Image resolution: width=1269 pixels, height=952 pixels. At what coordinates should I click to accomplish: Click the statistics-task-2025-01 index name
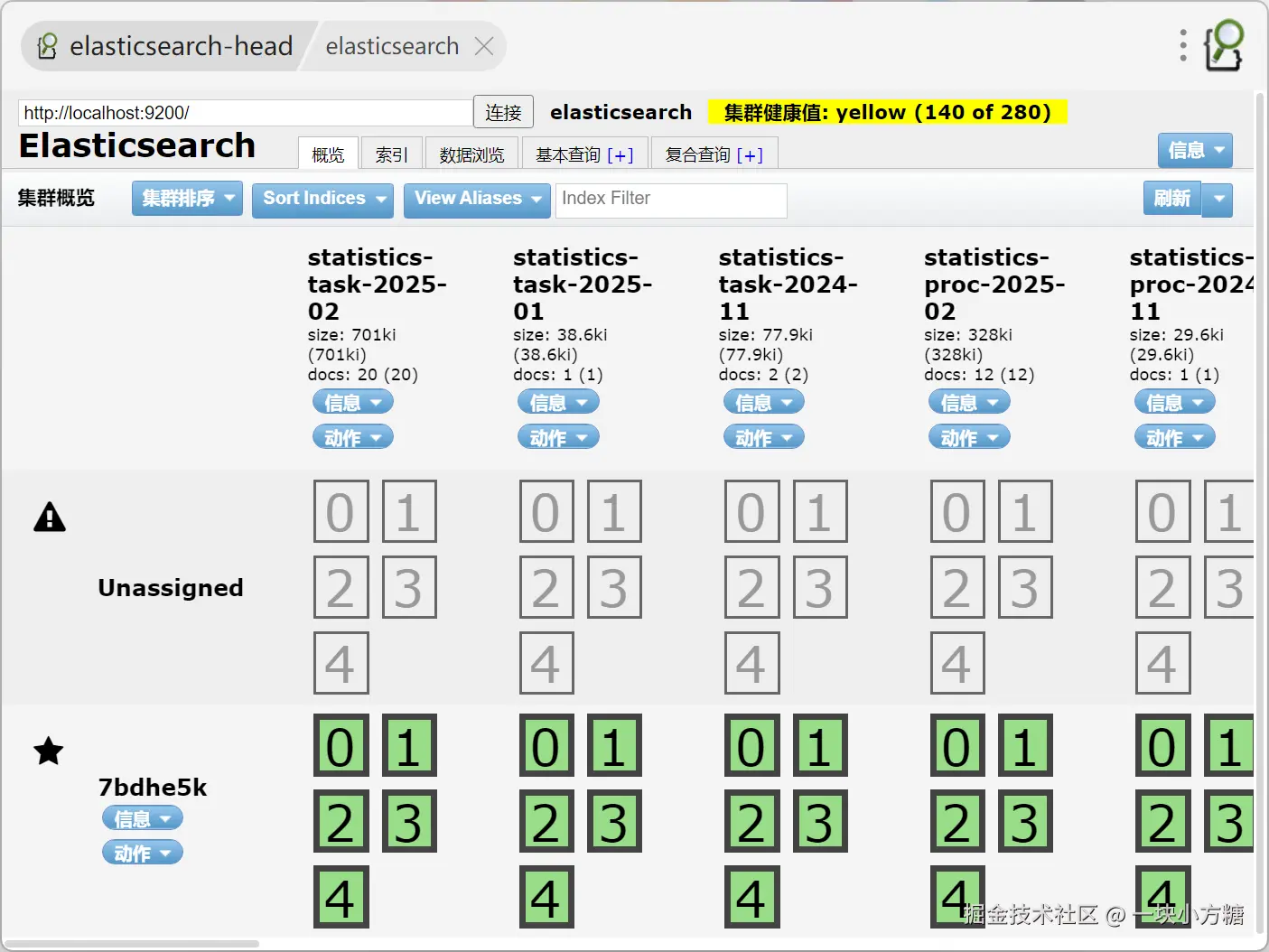pyautogui.click(x=583, y=285)
